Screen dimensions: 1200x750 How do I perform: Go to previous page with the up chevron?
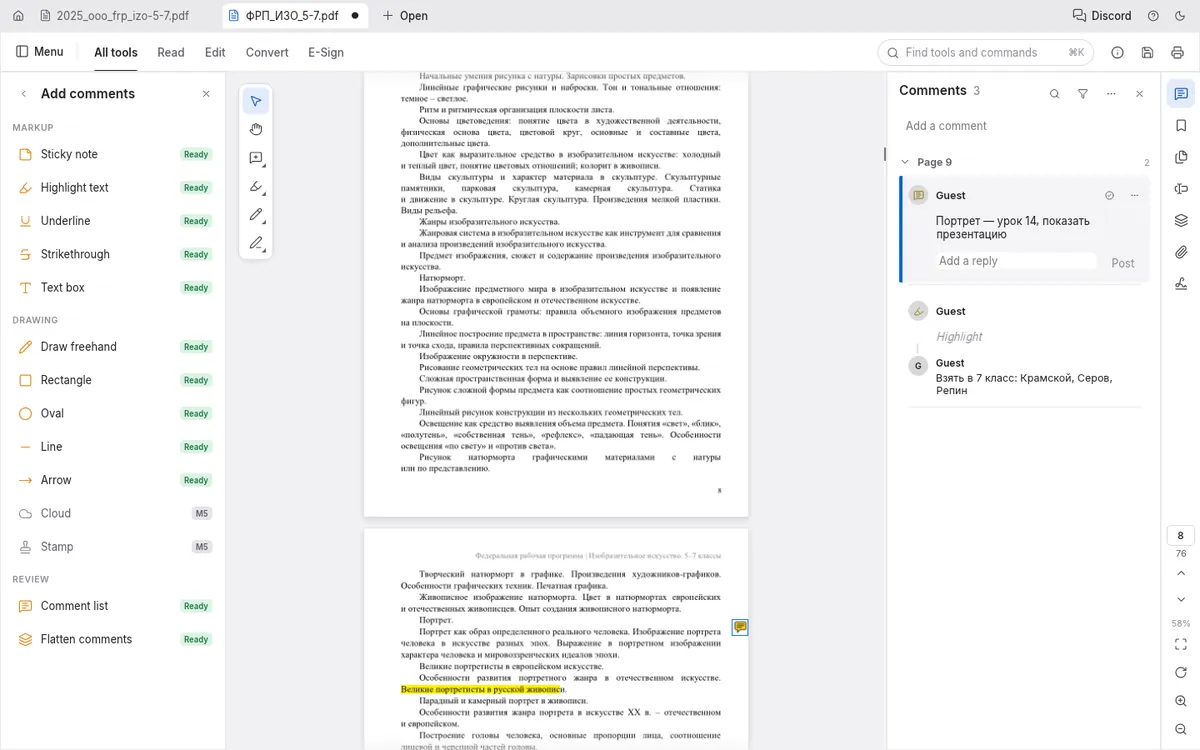tap(1181, 573)
